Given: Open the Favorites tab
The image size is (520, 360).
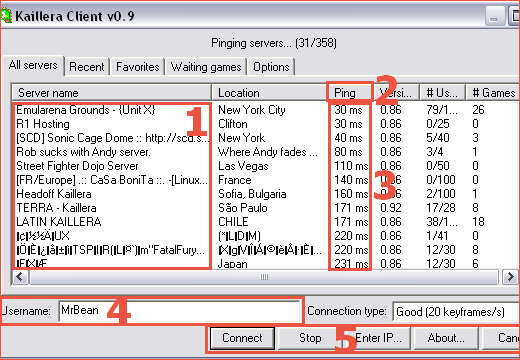Looking at the screenshot, I should 138,67.
